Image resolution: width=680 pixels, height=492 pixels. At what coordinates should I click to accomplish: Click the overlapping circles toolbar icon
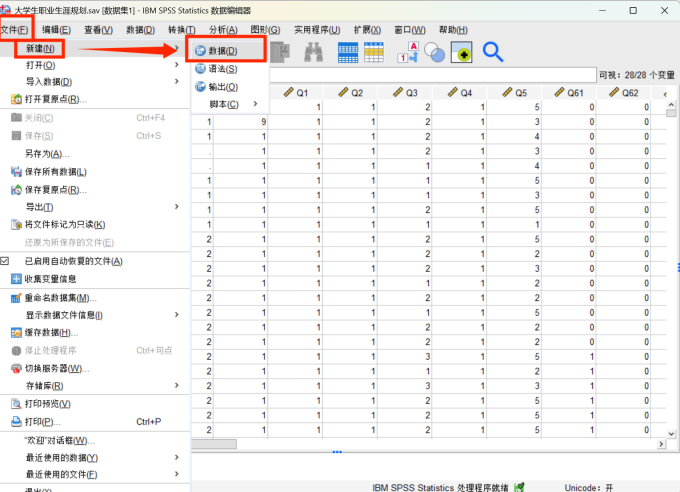point(436,52)
